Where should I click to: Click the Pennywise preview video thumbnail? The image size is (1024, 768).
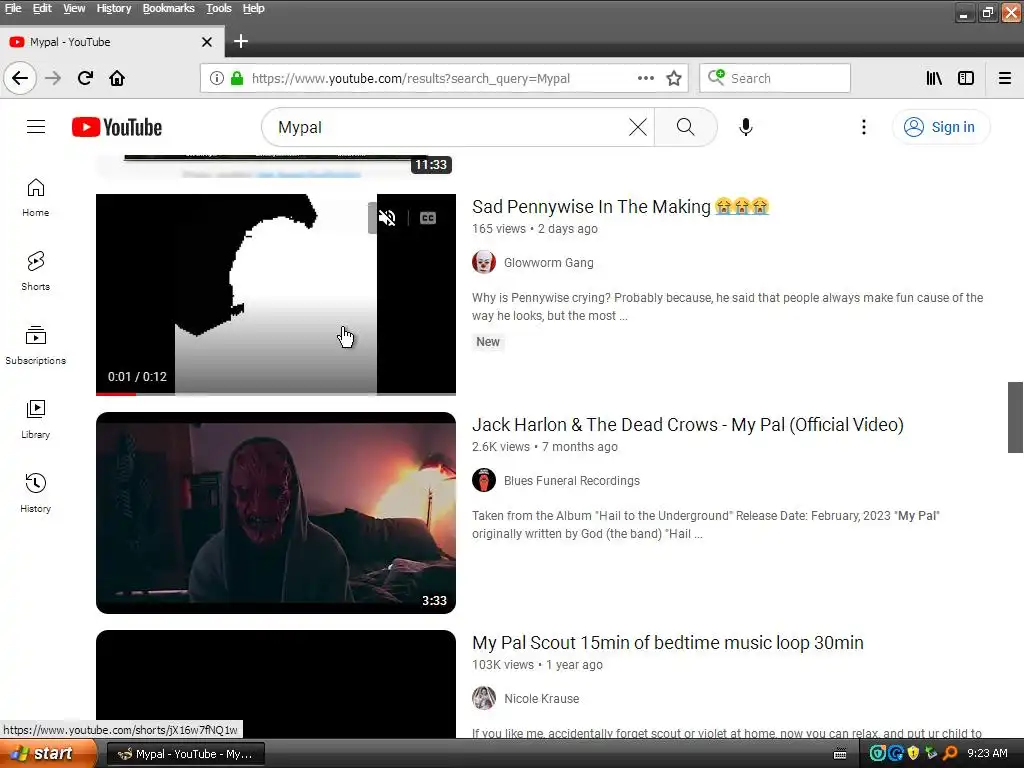click(276, 294)
